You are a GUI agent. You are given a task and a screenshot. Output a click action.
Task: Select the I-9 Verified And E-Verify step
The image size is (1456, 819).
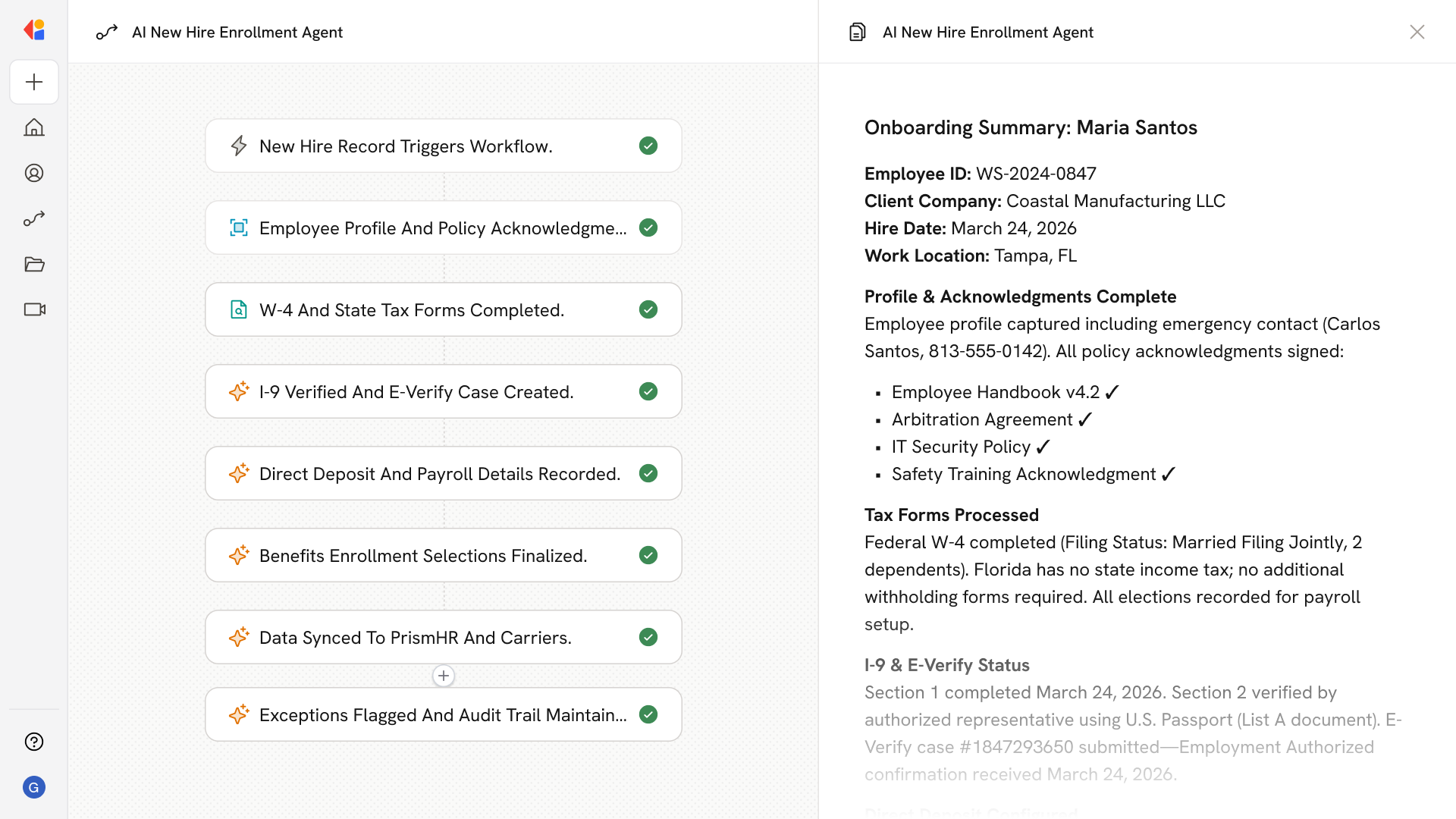coord(416,391)
